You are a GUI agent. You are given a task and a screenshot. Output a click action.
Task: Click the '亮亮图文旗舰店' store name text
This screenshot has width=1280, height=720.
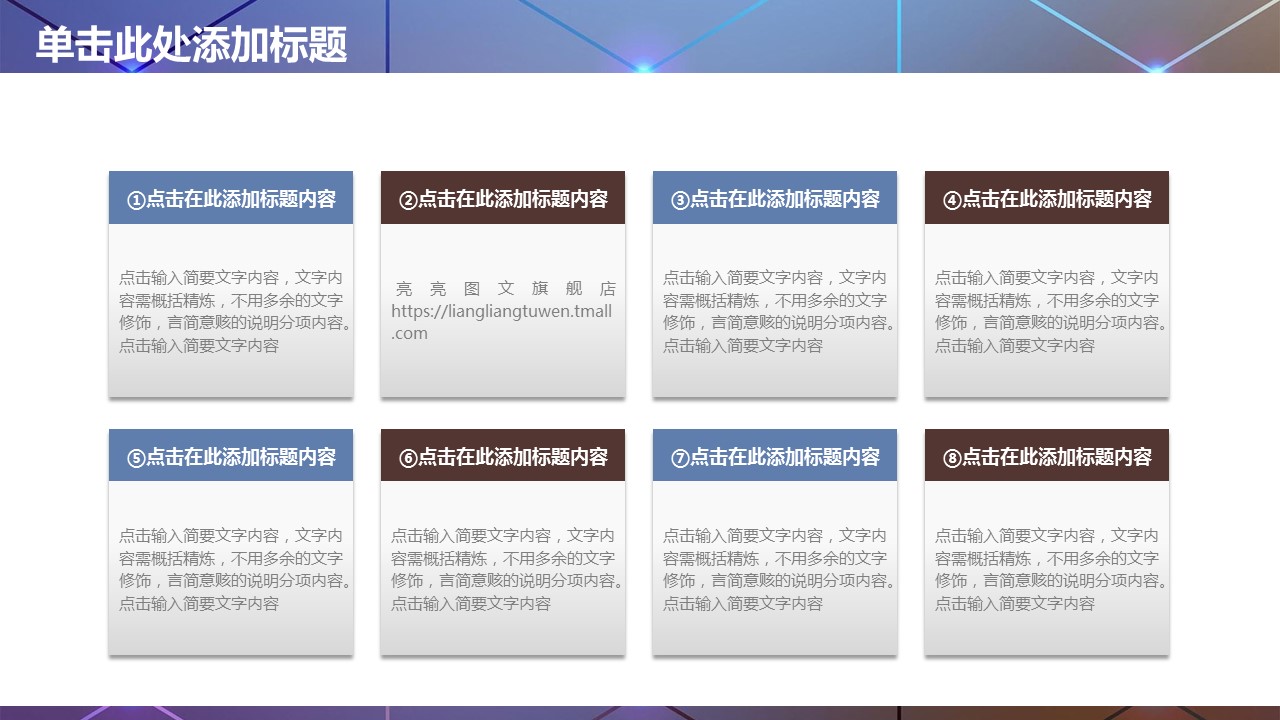[x=504, y=288]
